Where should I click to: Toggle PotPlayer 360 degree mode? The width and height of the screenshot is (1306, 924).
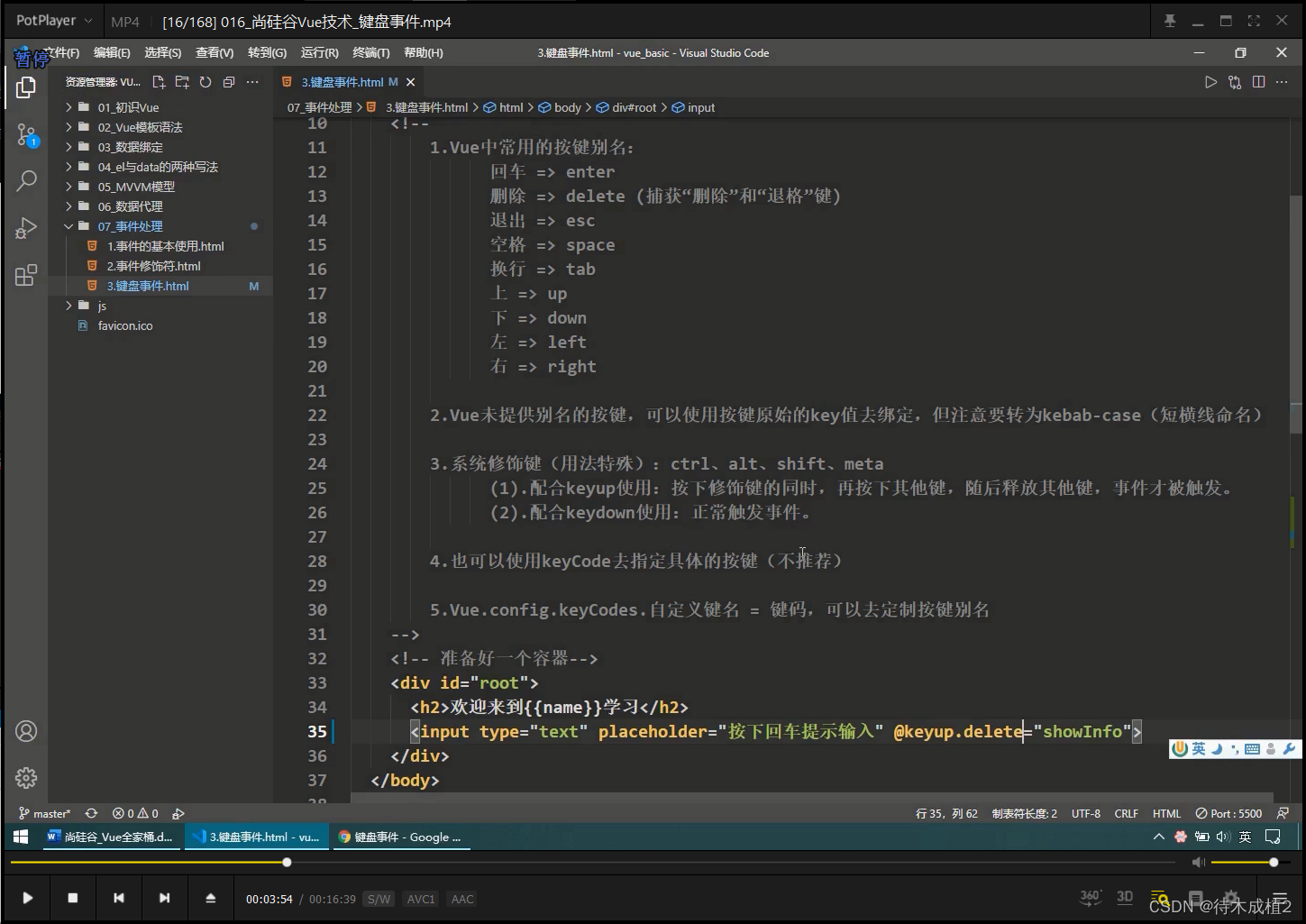pyautogui.click(x=1091, y=897)
